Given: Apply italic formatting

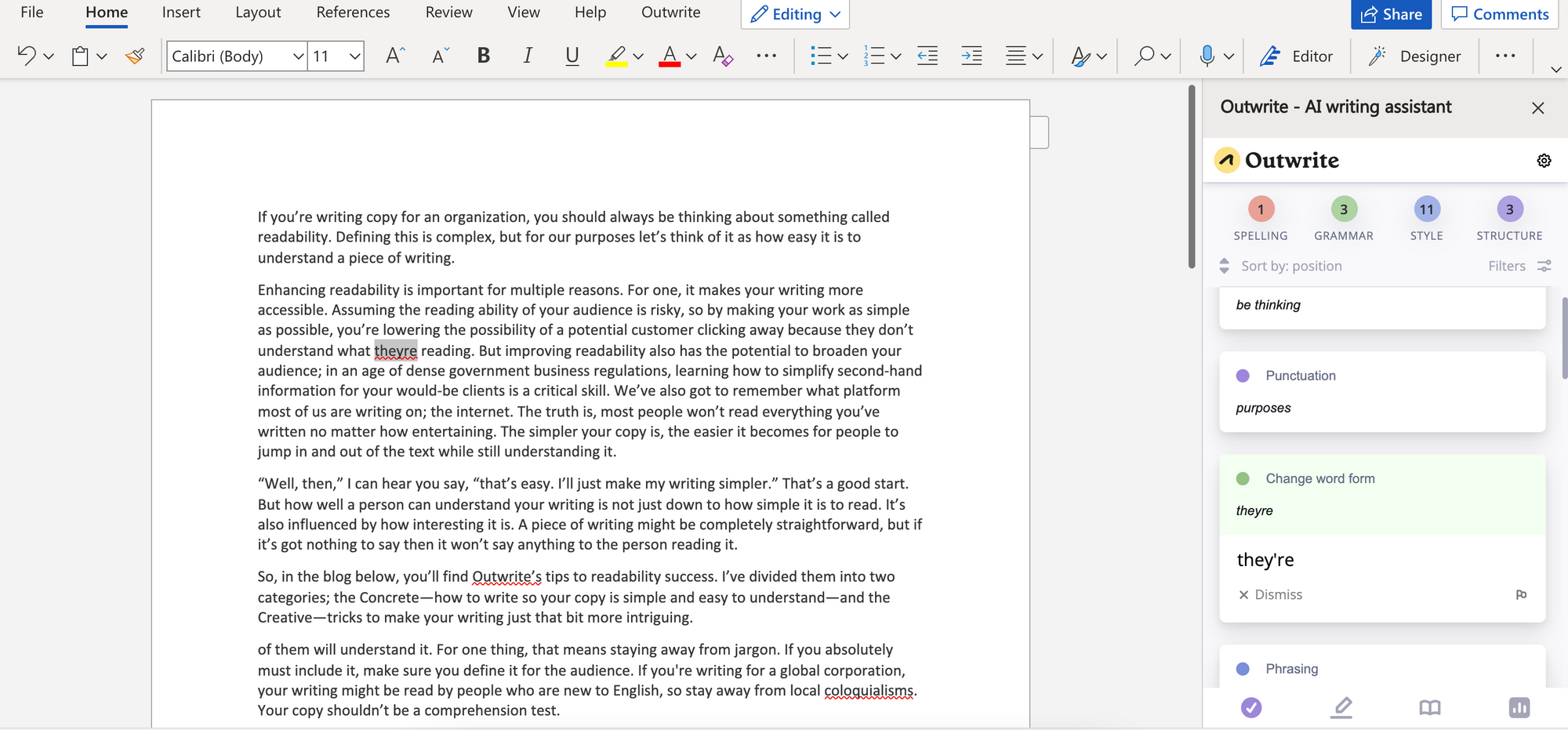Looking at the screenshot, I should (528, 55).
